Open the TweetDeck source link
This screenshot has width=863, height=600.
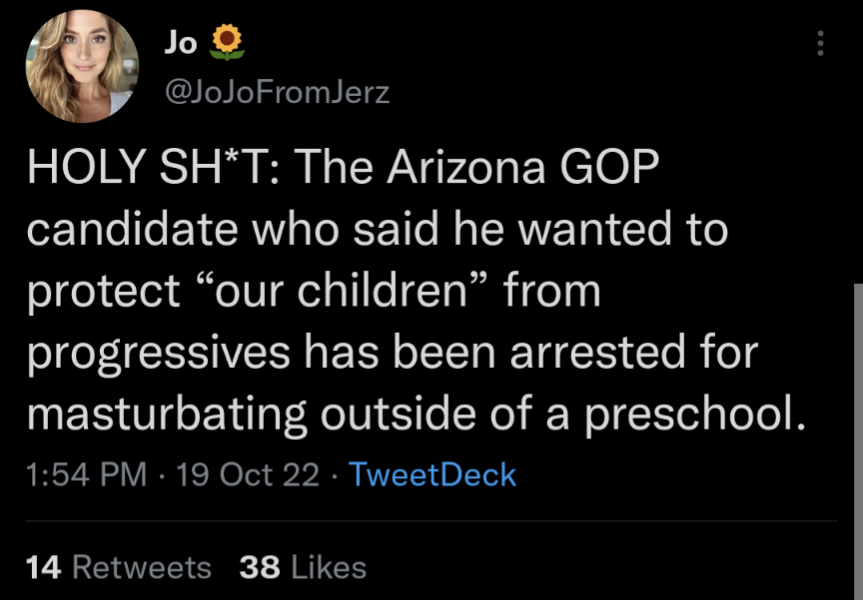click(x=432, y=474)
